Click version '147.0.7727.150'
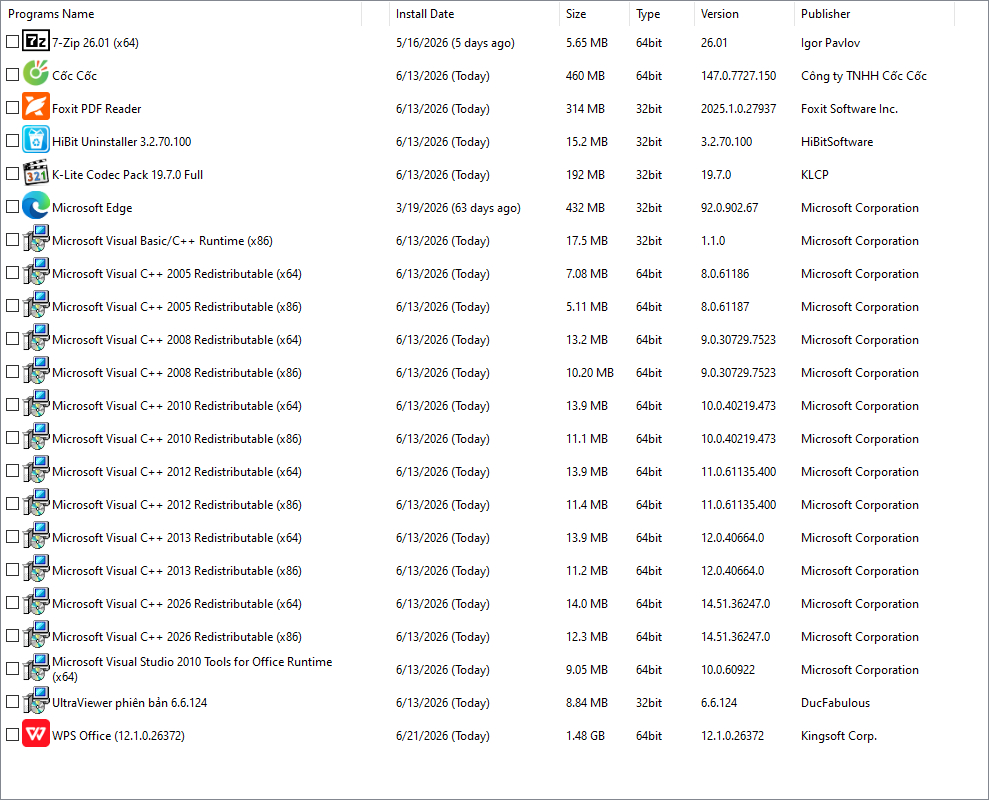 (738, 76)
